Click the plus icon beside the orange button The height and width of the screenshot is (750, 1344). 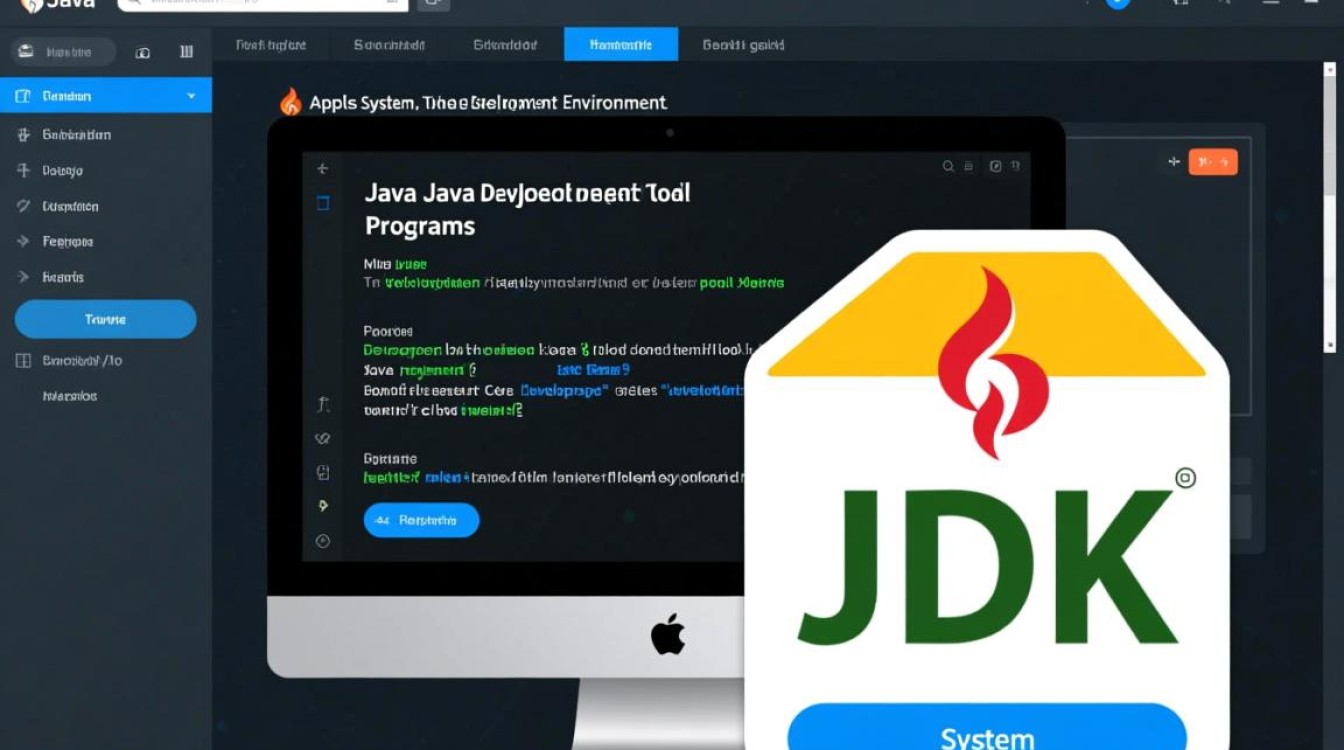point(1174,162)
